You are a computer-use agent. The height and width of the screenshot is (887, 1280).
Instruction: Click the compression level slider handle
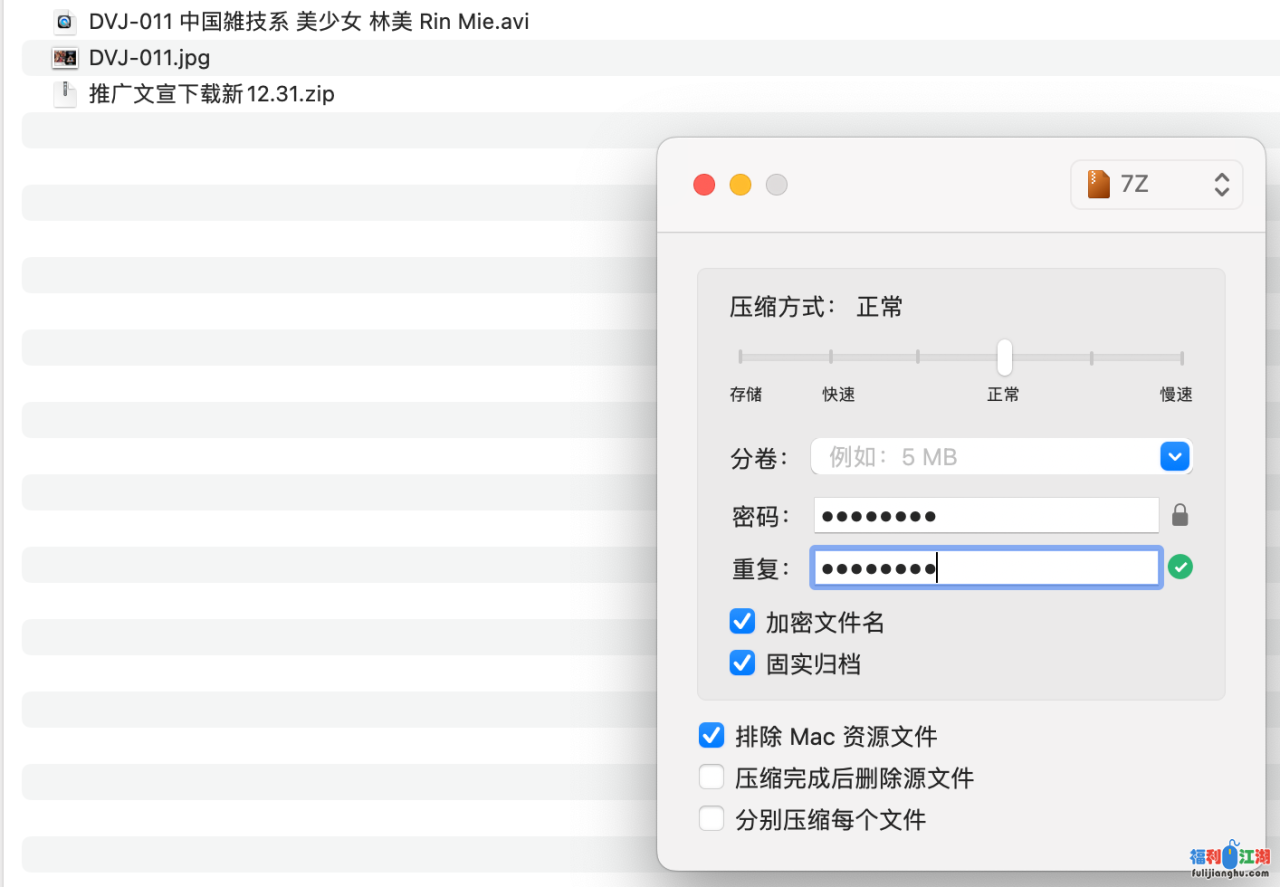pos(1004,357)
